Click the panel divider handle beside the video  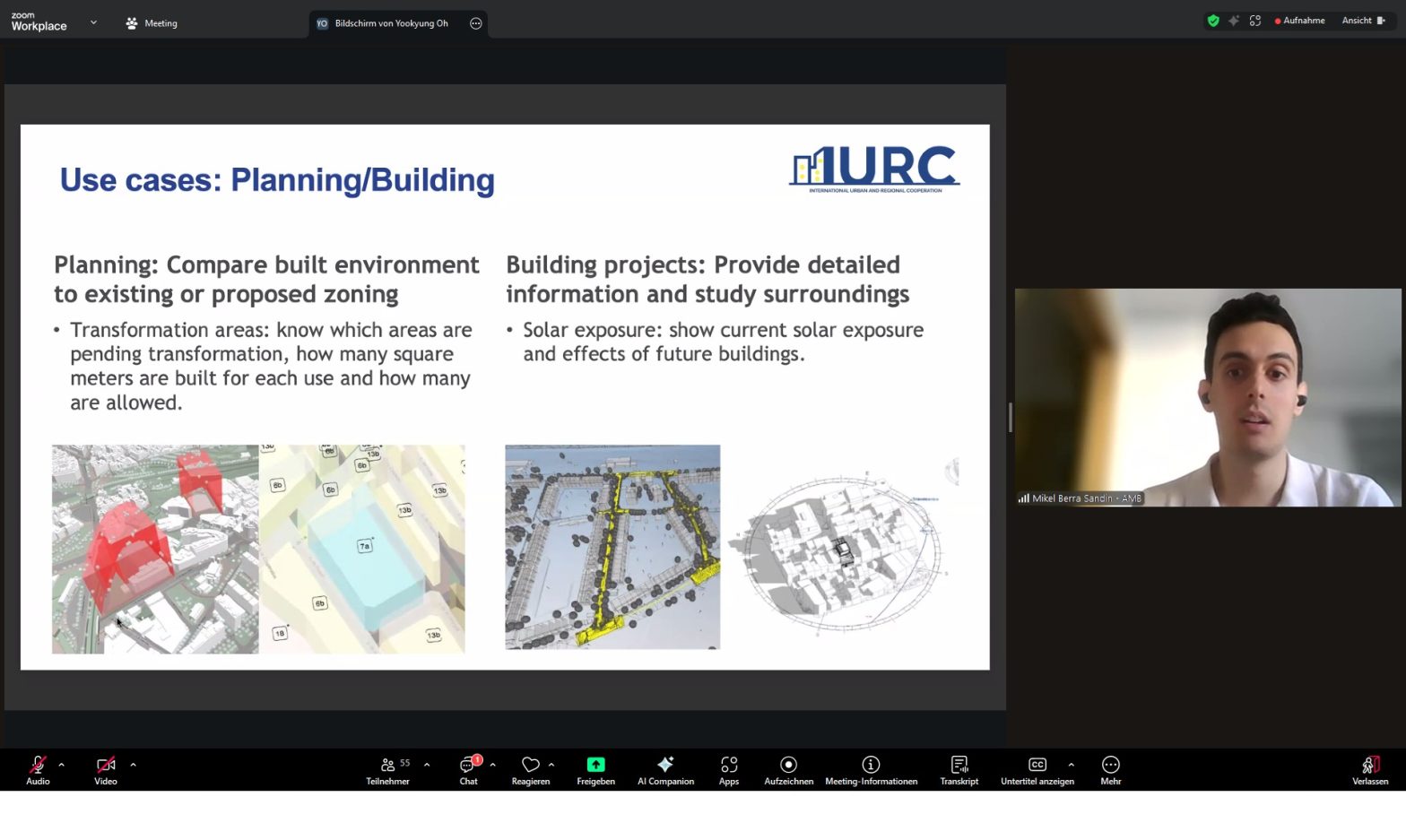pyautogui.click(x=1010, y=417)
